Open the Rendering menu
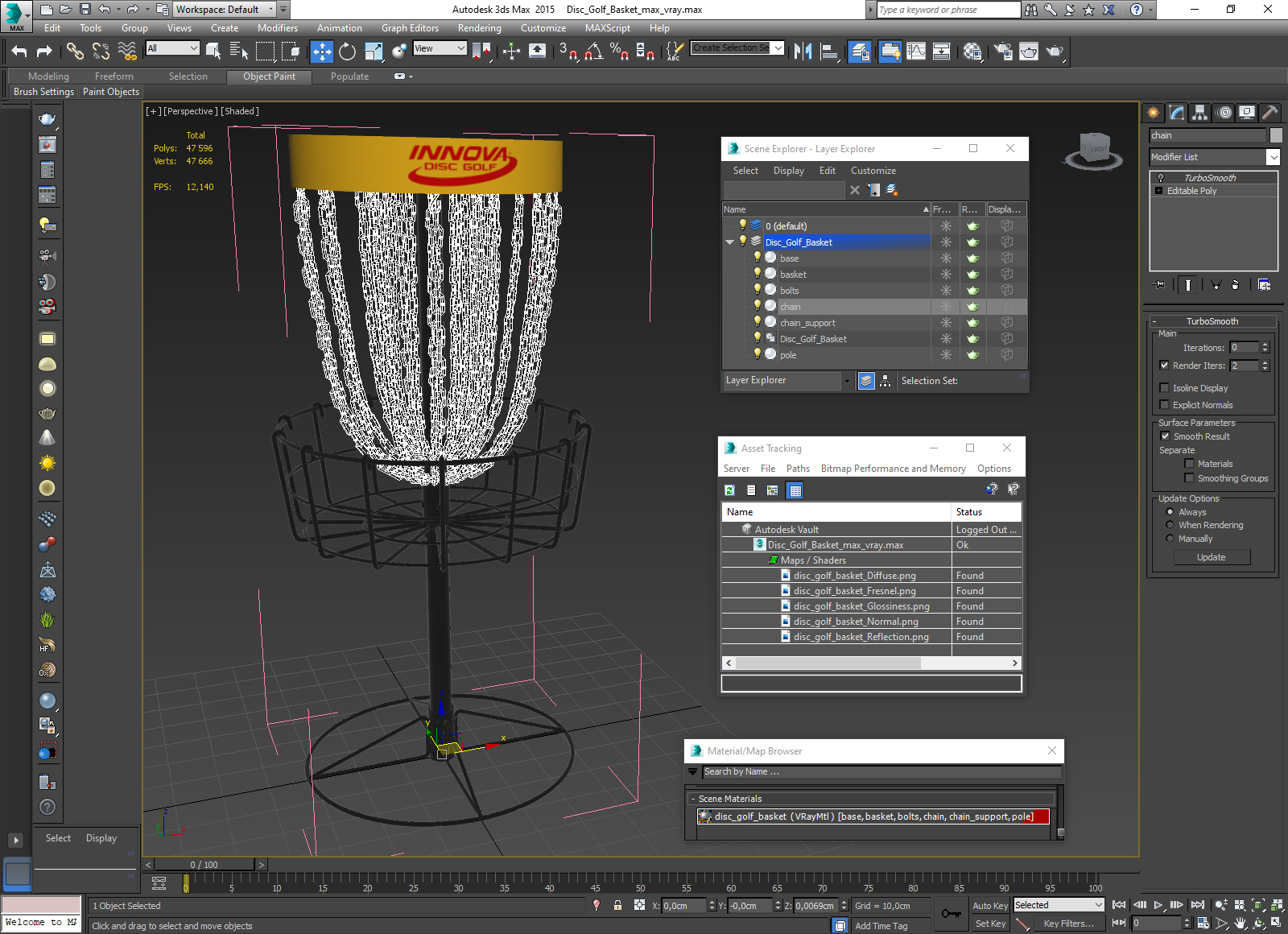 479,28
